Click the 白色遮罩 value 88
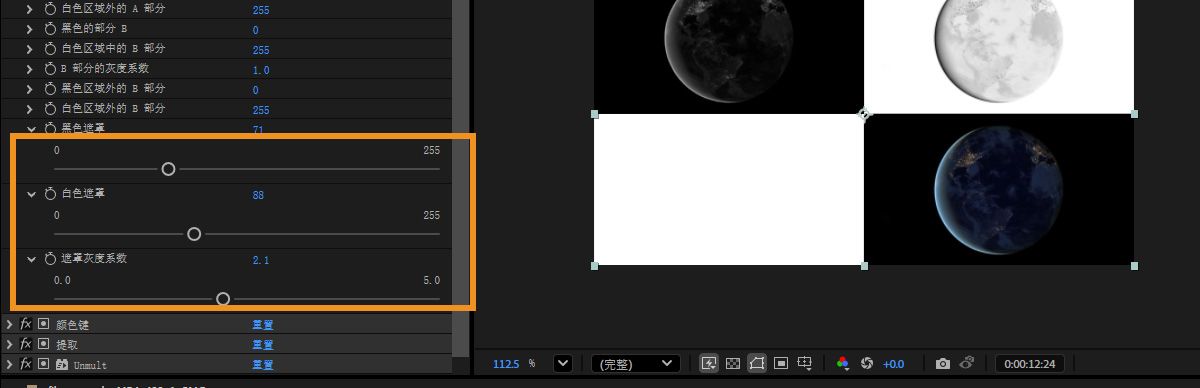 pos(258,195)
